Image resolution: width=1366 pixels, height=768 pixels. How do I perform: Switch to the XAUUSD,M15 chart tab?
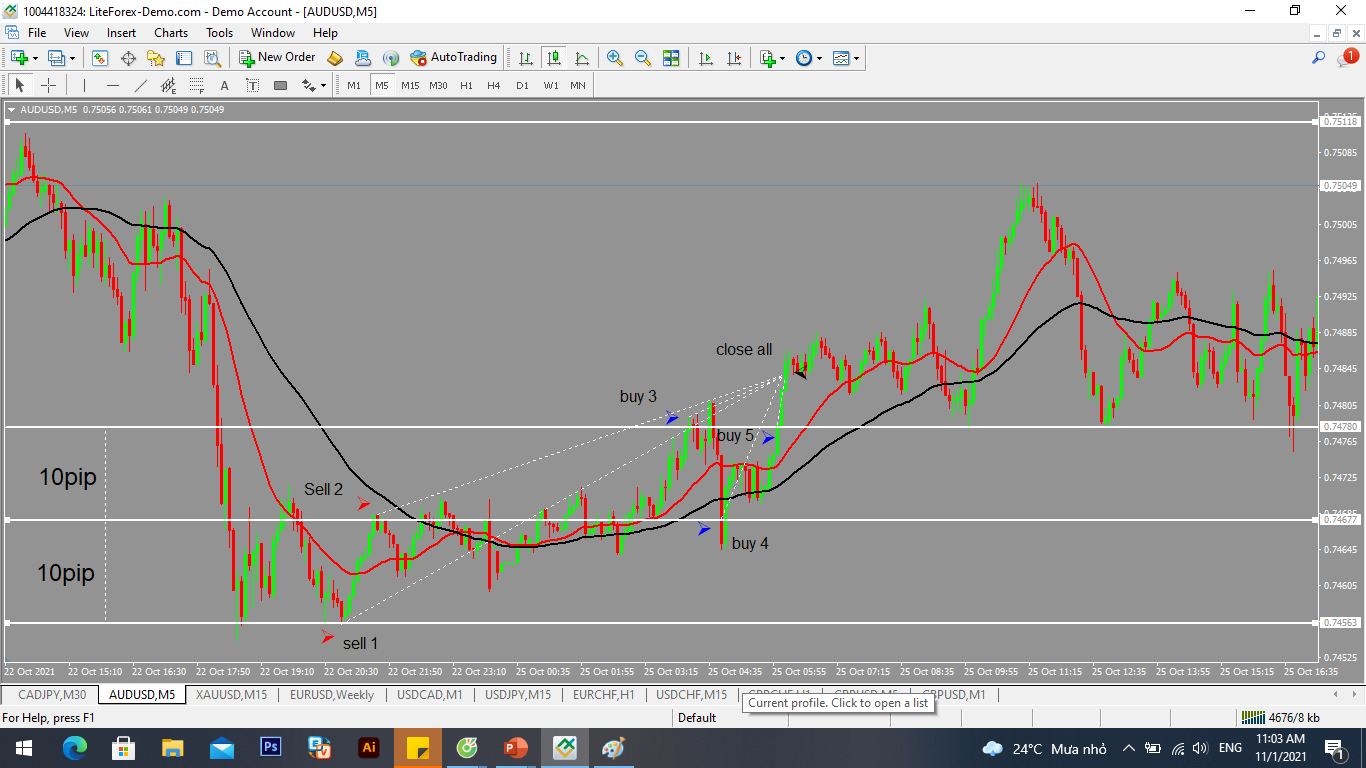click(x=231, y=695)
